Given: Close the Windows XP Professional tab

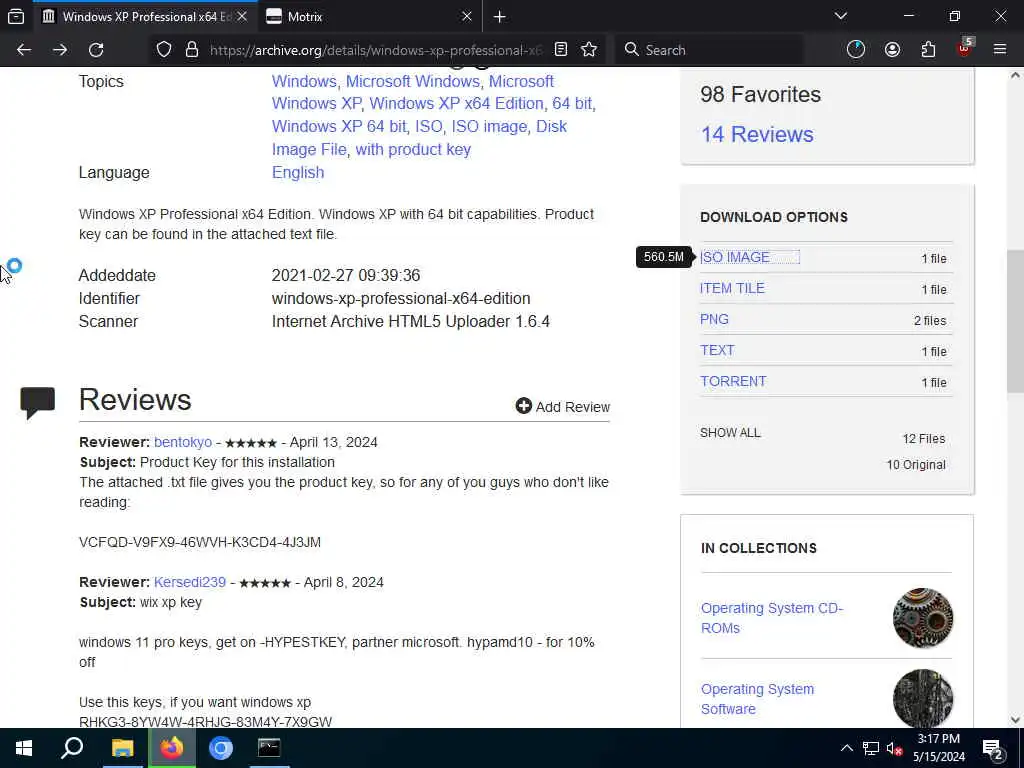Looking at the screenshot, I should pos(242,16).
